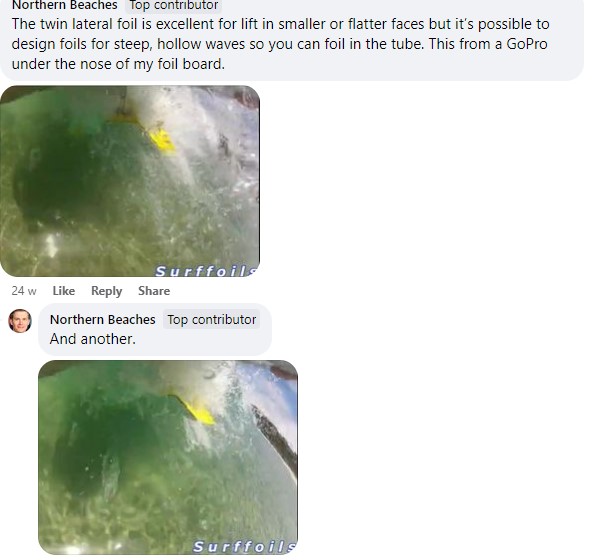The height and width of the screenshot is (560, 606).
Task: Click the dark board edge in second photo
Action: [x=275, y=437]
